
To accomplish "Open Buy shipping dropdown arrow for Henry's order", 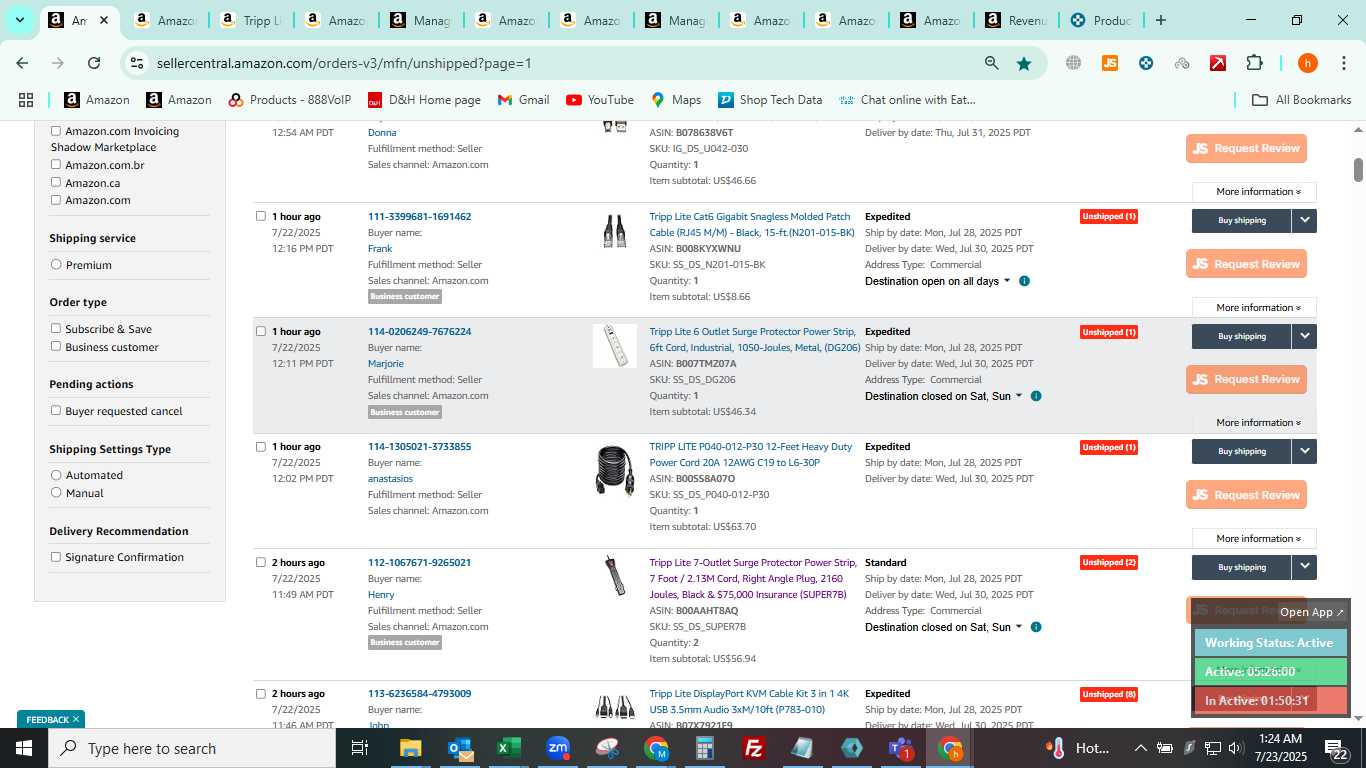I will (x=1304, y=567).
